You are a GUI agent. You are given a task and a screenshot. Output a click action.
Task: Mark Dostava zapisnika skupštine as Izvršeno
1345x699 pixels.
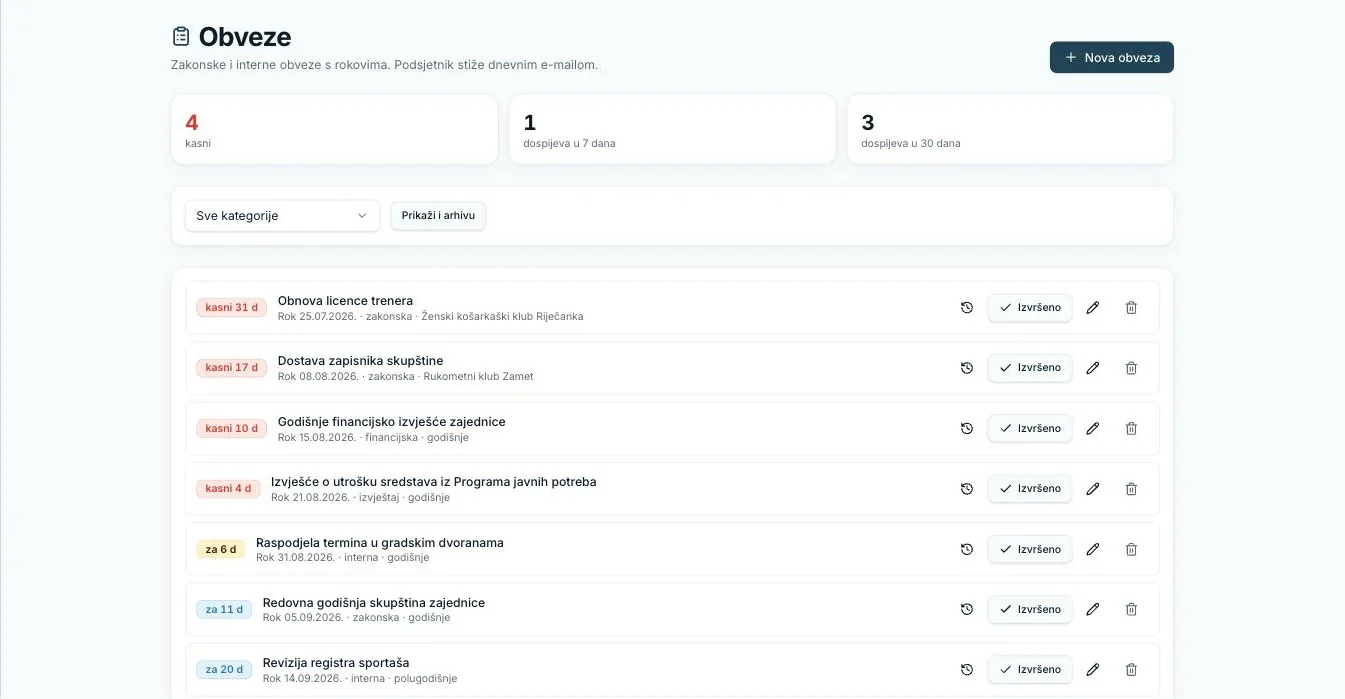coord(1030,368)
